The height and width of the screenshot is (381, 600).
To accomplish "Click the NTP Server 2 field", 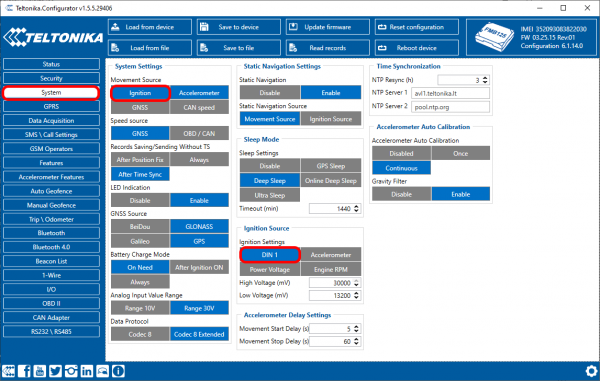I will [450, 107].
